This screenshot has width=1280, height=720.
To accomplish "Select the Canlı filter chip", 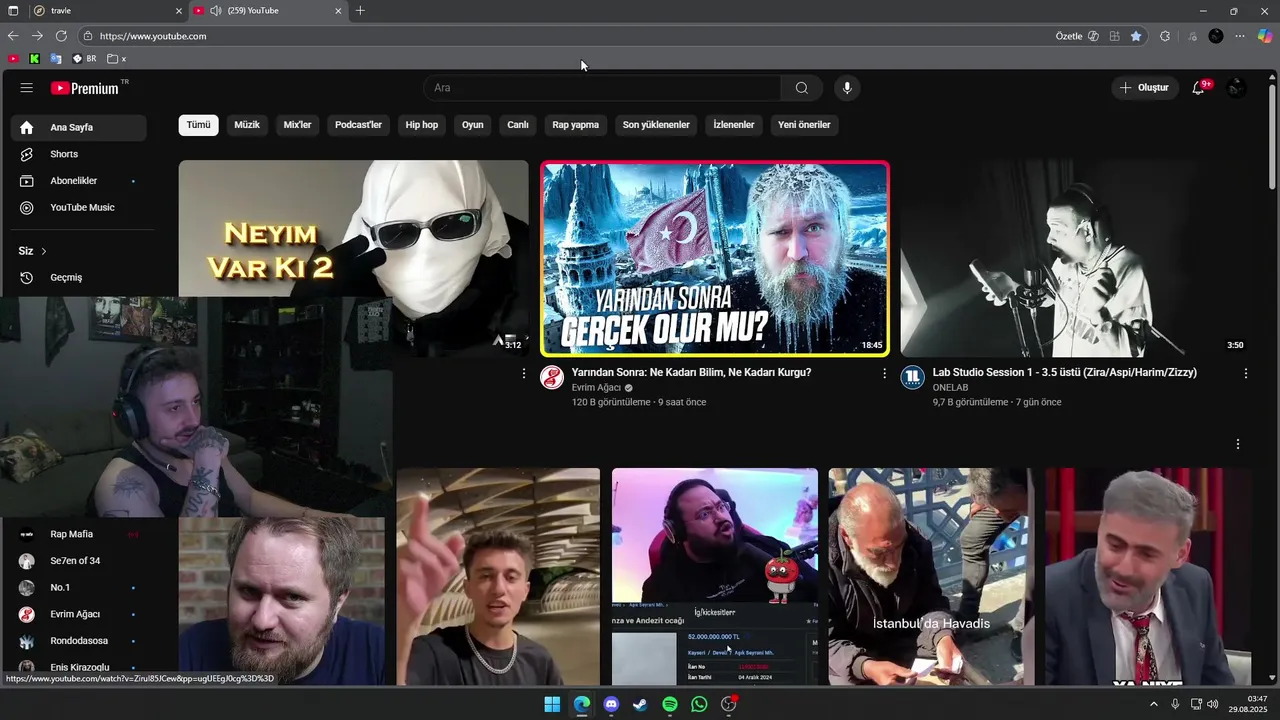I will pyautogui.click(x=518, y=125).
